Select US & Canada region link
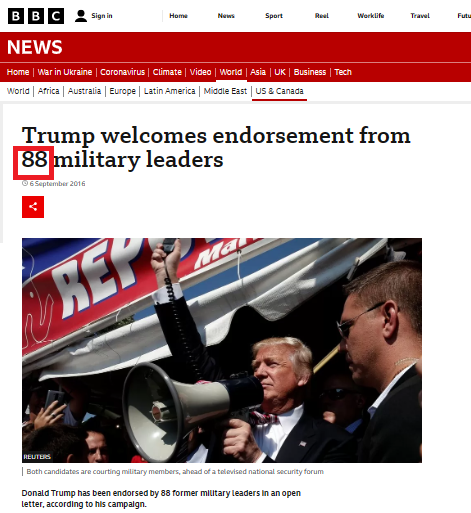Screen dimensions: 471x513 pyautogui.click(x=279, y=91)
